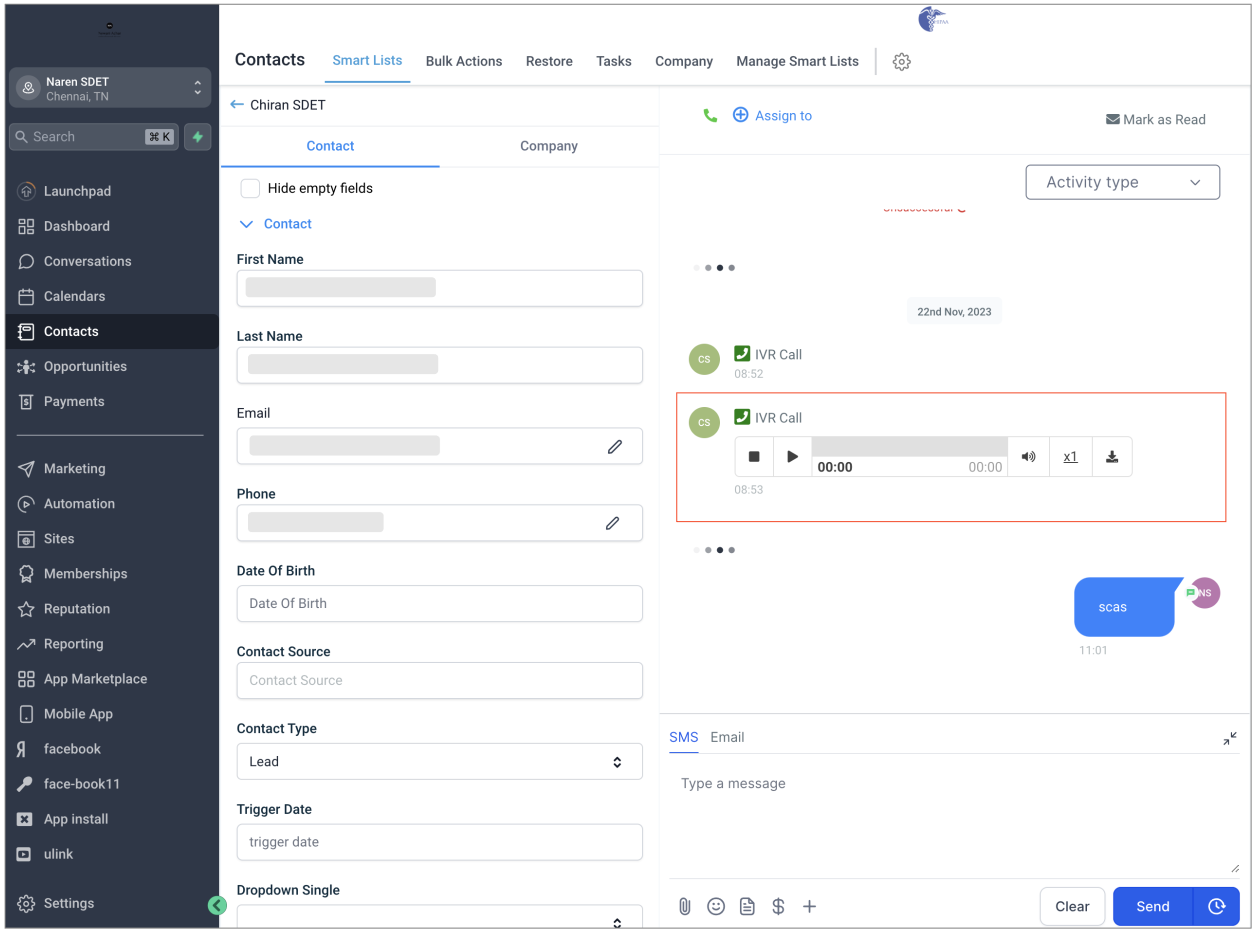Open settings gear next to Manage Smart Lists

pyautogui.click(x=901, y=62)
